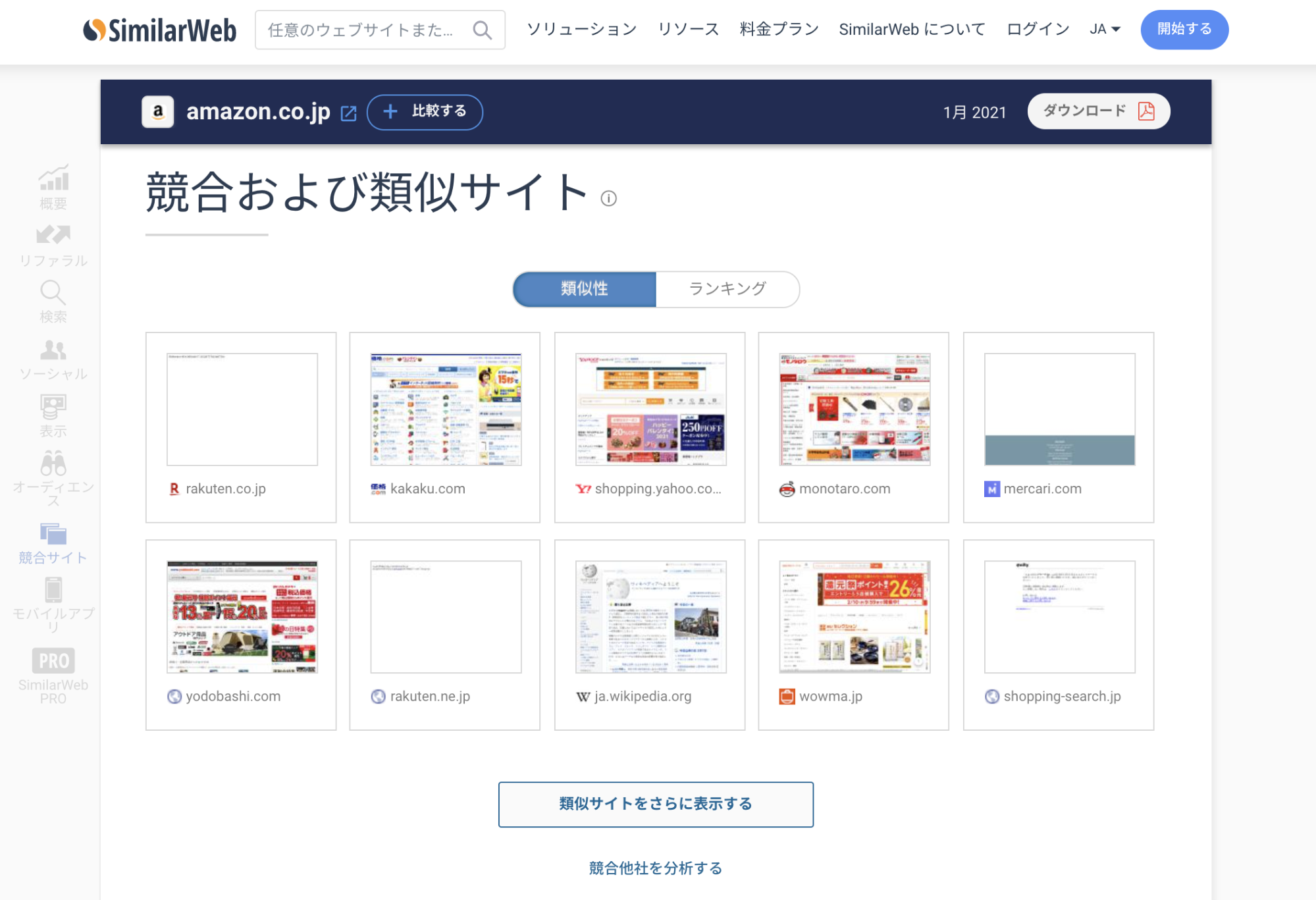Image resolution: width=1316 pixels, height=900 pixels.
Task: Expand the JA language dropdown
Action: coord(1105,30)
